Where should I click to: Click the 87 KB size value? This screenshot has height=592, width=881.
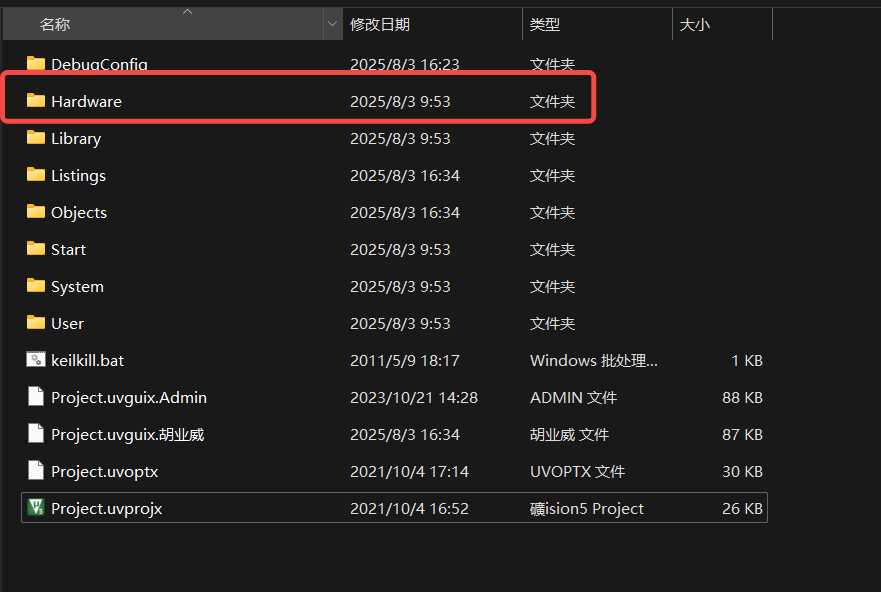742,435
